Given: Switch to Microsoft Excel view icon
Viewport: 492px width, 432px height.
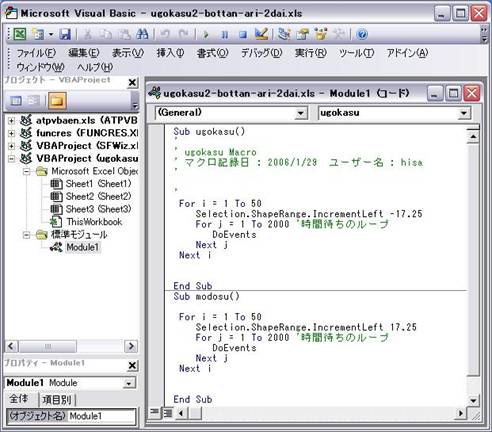Looking at the screenshot, I should pyautogui.click(x=19, y=34).
